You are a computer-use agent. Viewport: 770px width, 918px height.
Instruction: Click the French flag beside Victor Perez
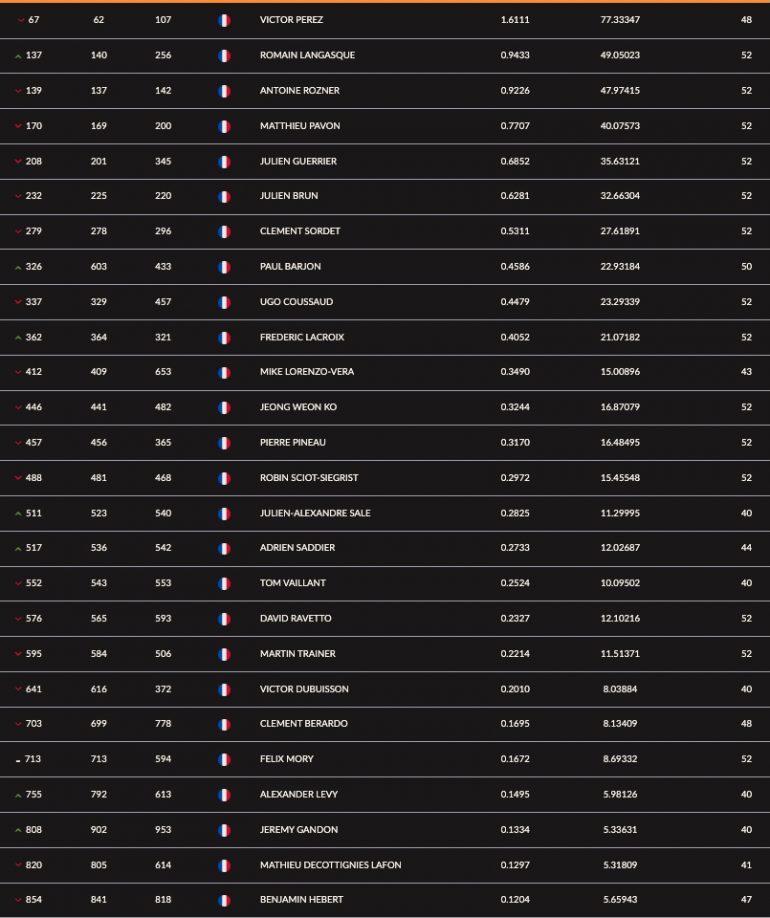click(x=224, y=20)
